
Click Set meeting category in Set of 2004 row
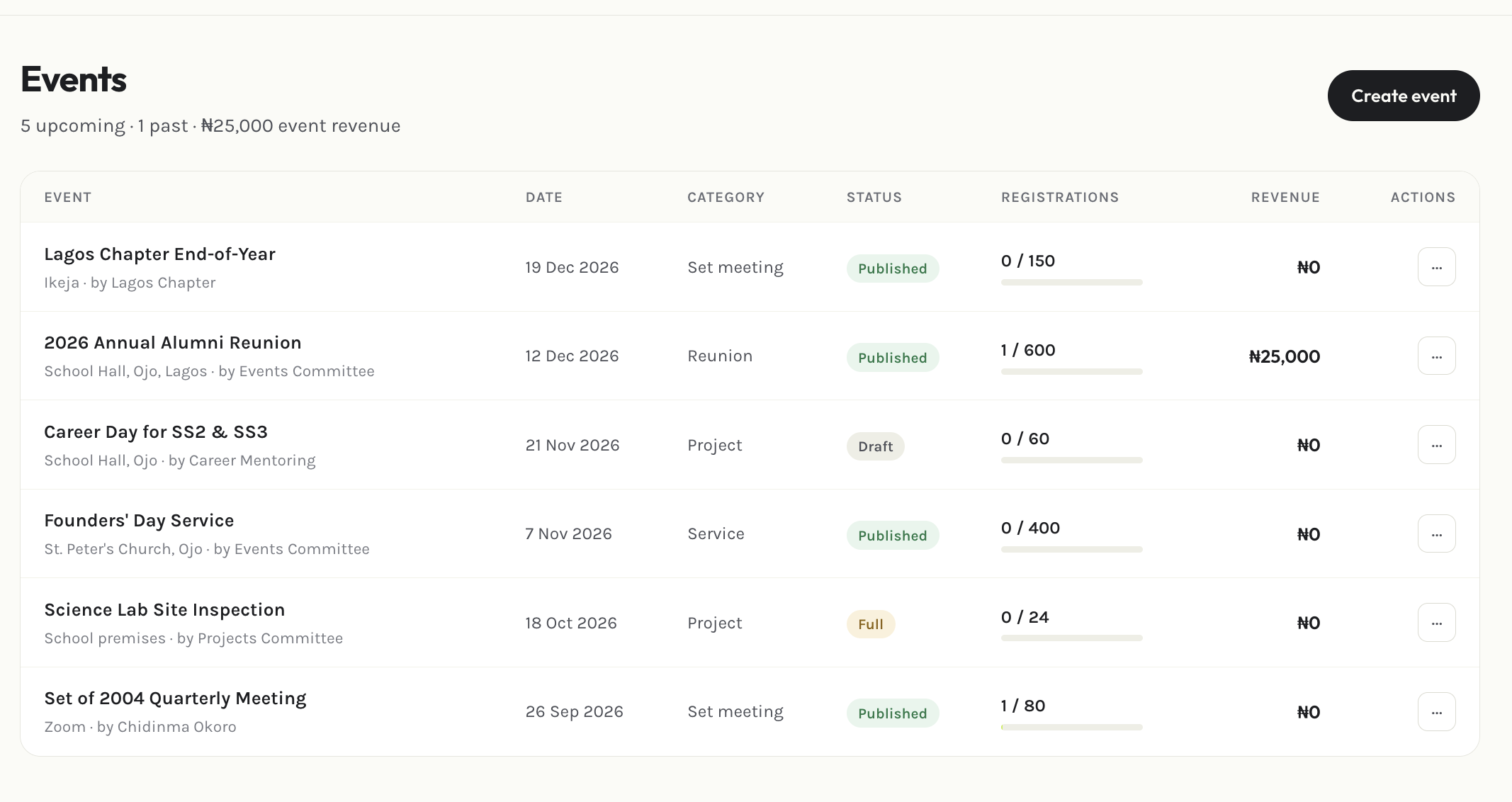click(x=735, y=712)
